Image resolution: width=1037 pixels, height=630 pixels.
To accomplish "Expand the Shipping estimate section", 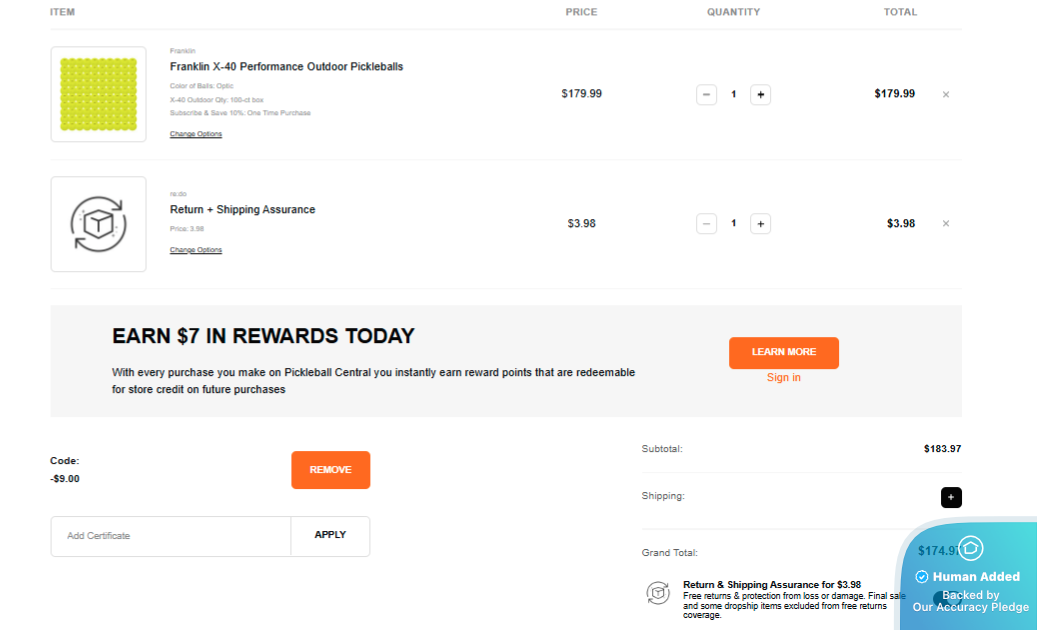I will click(951, 497).
